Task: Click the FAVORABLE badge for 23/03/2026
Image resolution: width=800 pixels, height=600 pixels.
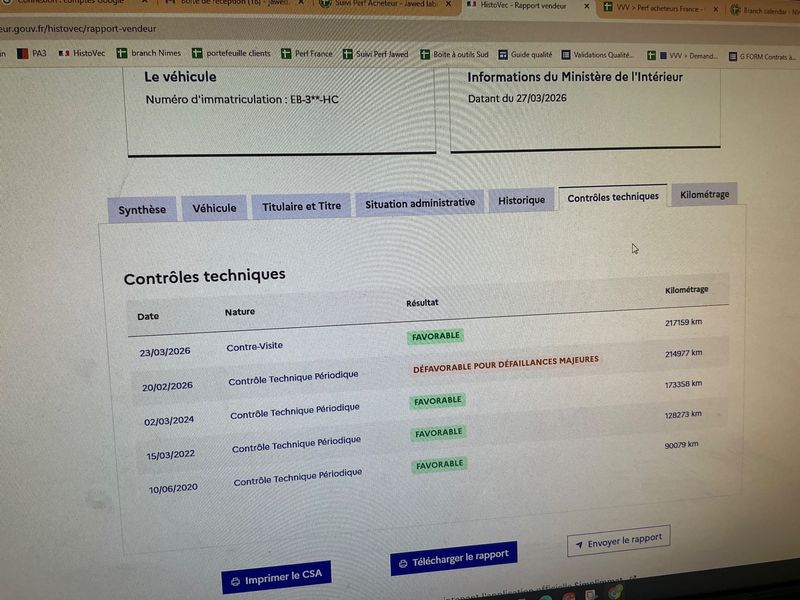Action: (x=436, y=336)
